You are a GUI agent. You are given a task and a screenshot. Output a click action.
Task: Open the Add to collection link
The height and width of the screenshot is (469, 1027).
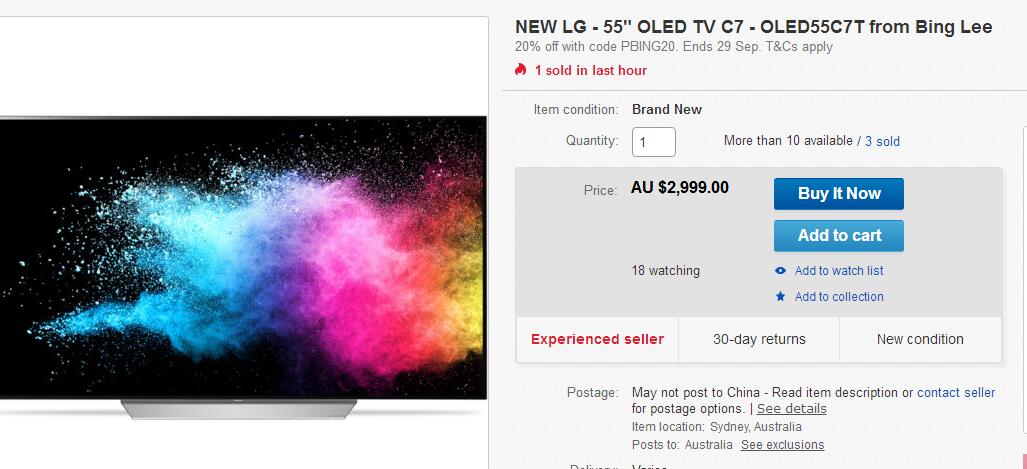[839, 297]
